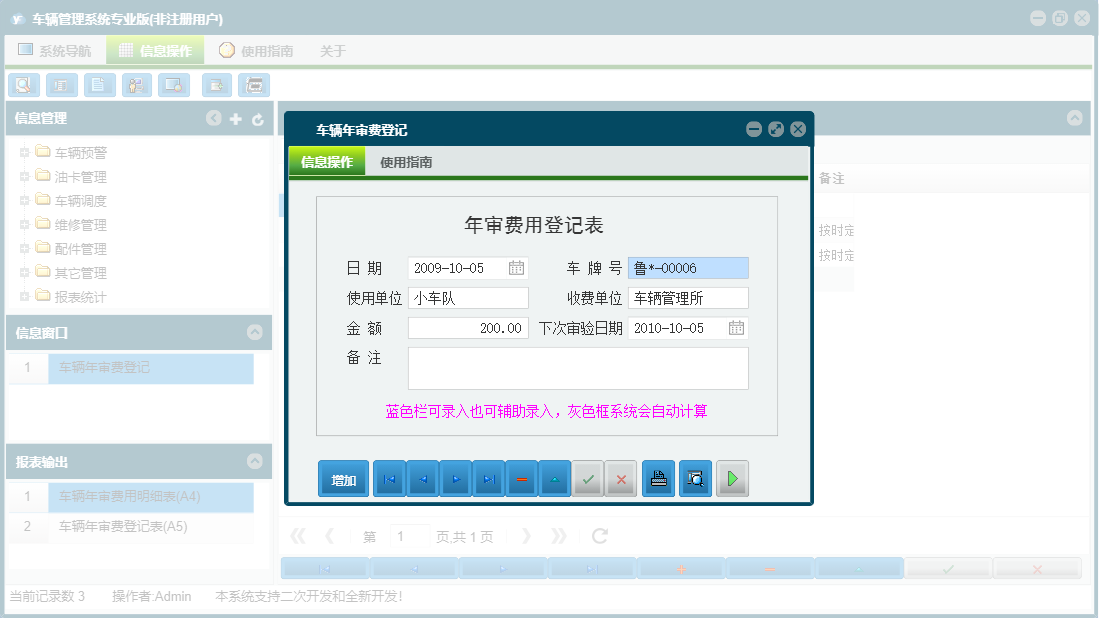Screen dimensions: 1099x618
Task: Open the calendar next to 下次审验日期
Action: [x=738, y=327]
